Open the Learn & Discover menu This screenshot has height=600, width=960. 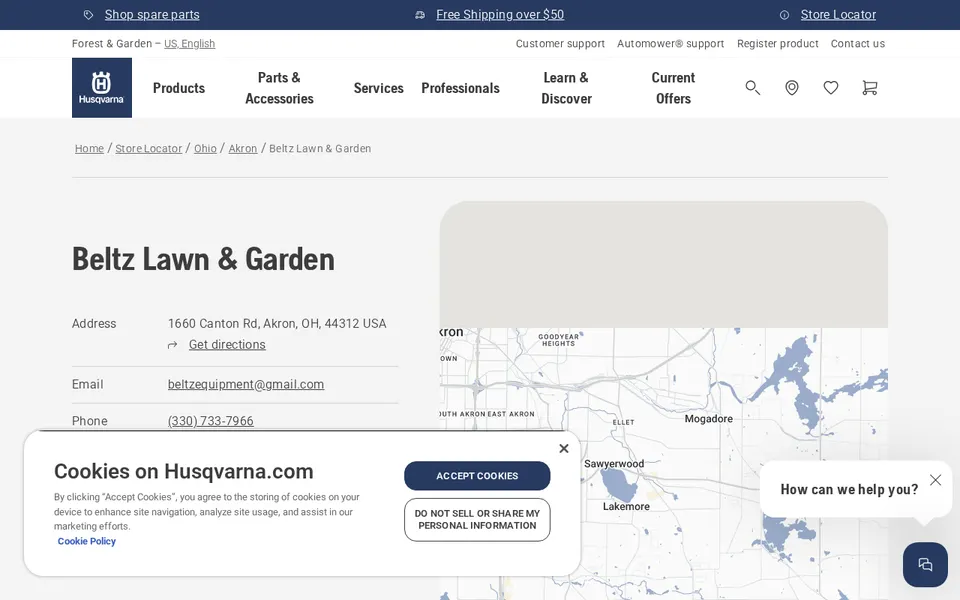pos(566,88)
